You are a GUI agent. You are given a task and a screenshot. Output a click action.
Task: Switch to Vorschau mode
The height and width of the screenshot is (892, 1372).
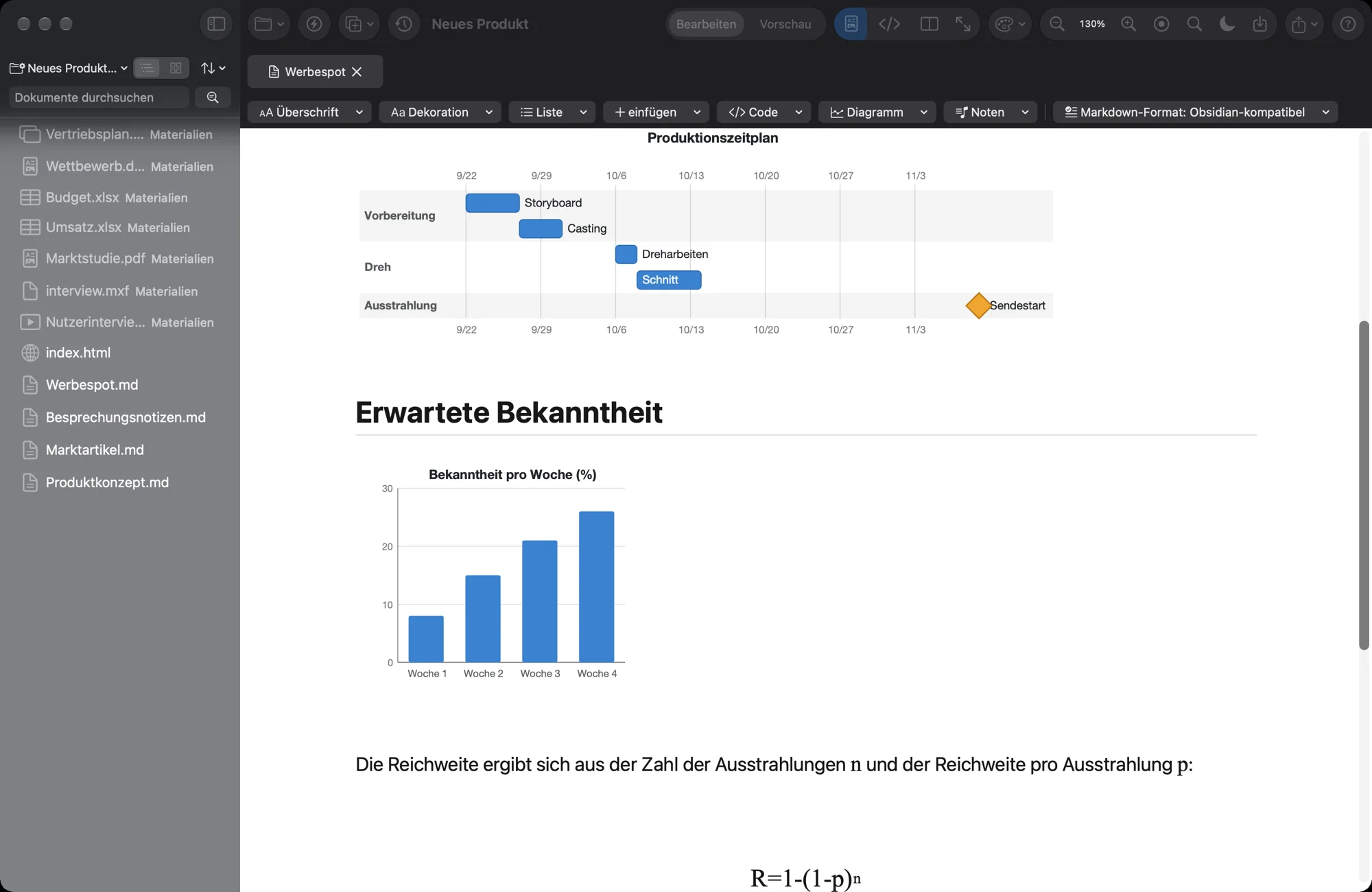point(785,24)
